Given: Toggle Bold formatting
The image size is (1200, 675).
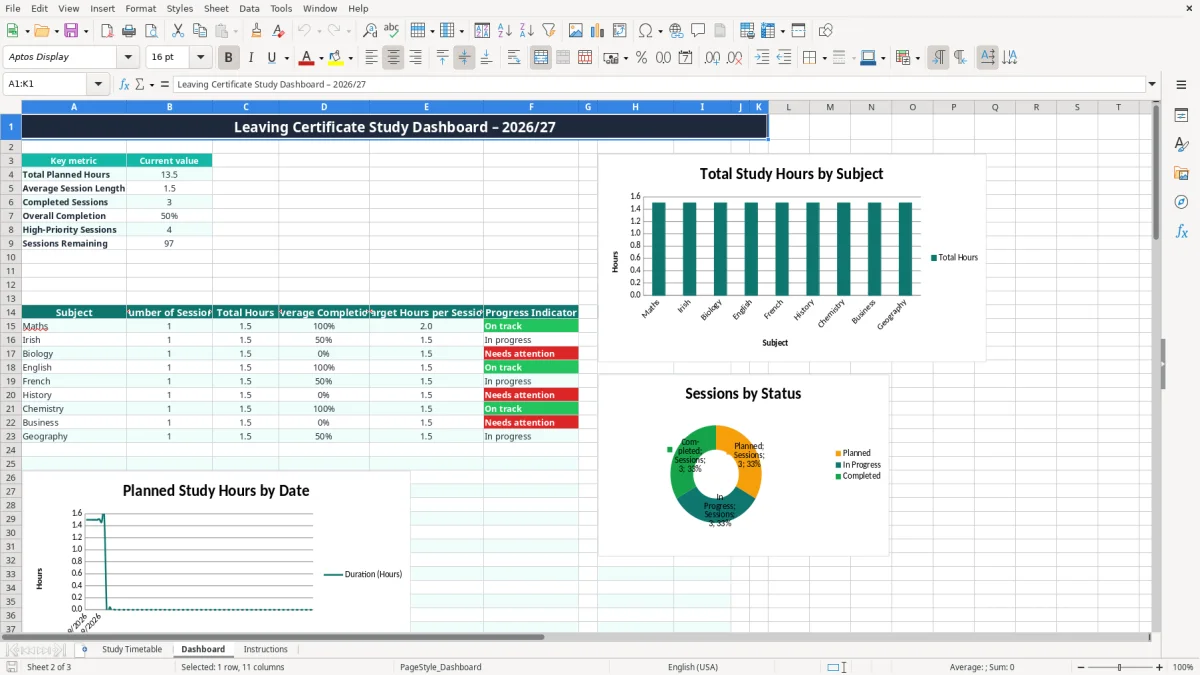Looking at the screenshot, I should coord(229,58).
